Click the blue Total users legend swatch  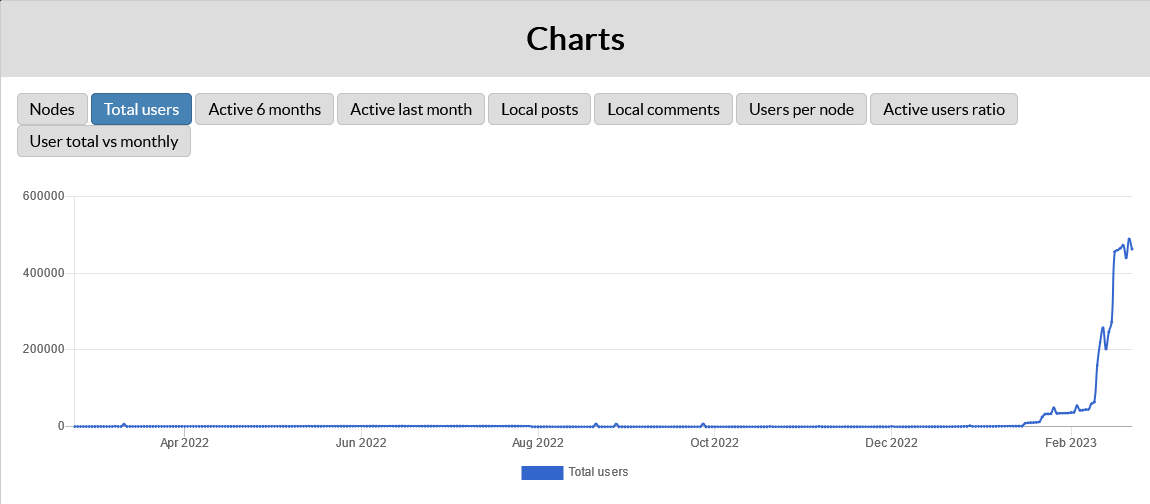coord(542,472)
